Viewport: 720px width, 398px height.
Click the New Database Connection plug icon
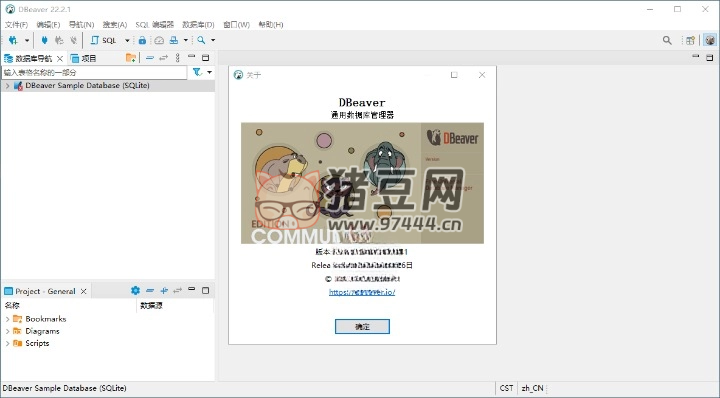[13, 40]
